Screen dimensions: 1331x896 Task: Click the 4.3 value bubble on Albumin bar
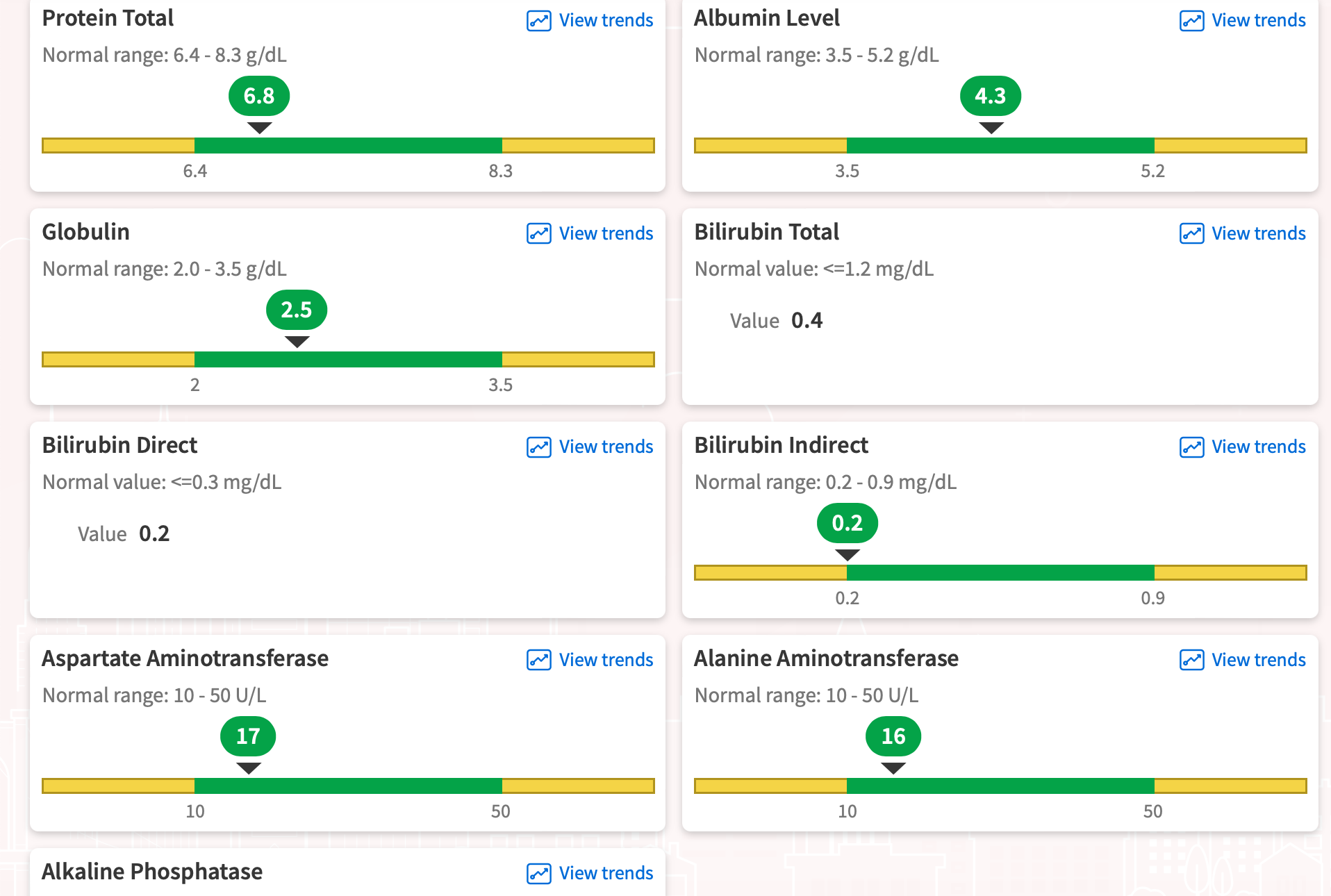pos(990,96)
